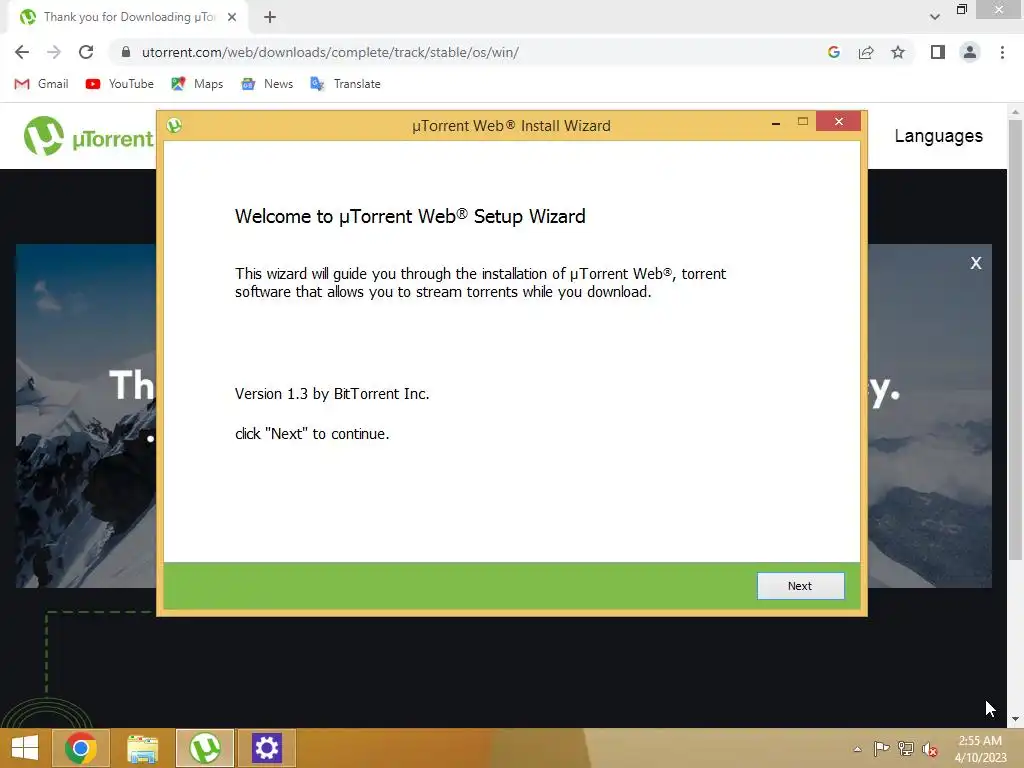Click Next in the install wizard
The height and width of the screenshot is (768, 1024).
tap(800, 586)
